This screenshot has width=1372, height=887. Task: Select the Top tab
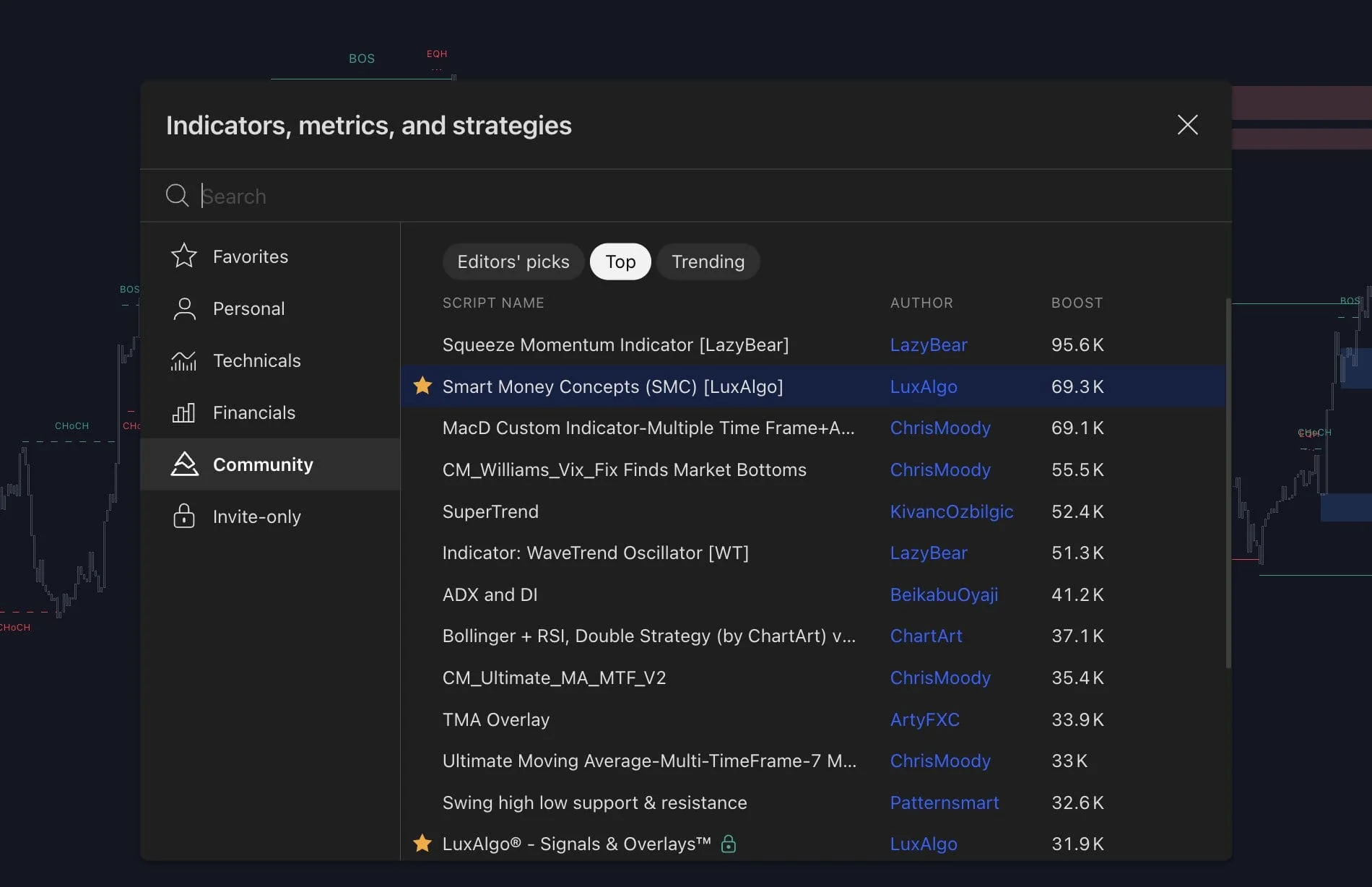click(620, 261)
